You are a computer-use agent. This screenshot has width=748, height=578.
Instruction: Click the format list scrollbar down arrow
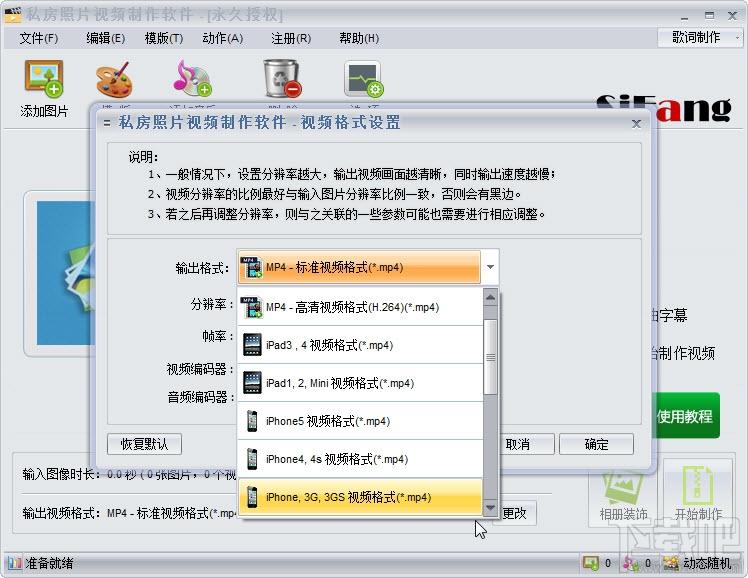tap(490, 508)
